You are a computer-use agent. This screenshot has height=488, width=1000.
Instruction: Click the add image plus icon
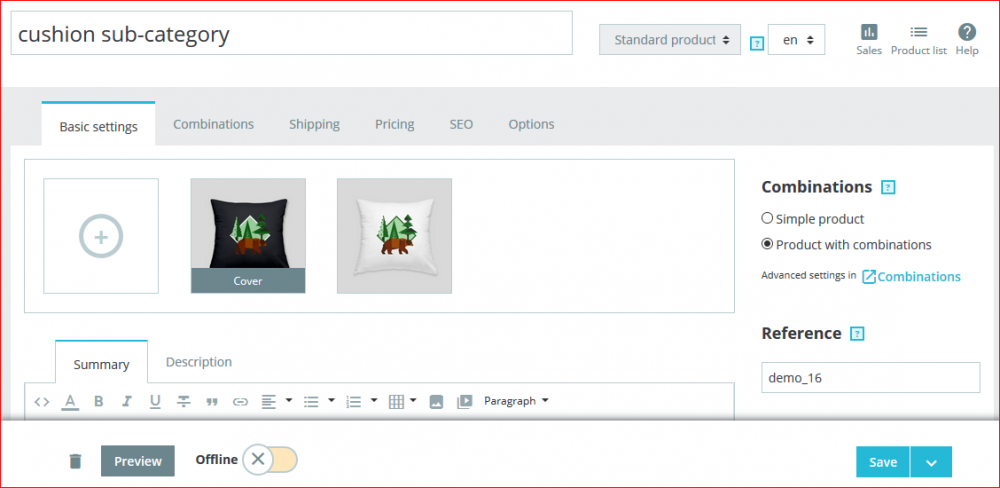101,236
